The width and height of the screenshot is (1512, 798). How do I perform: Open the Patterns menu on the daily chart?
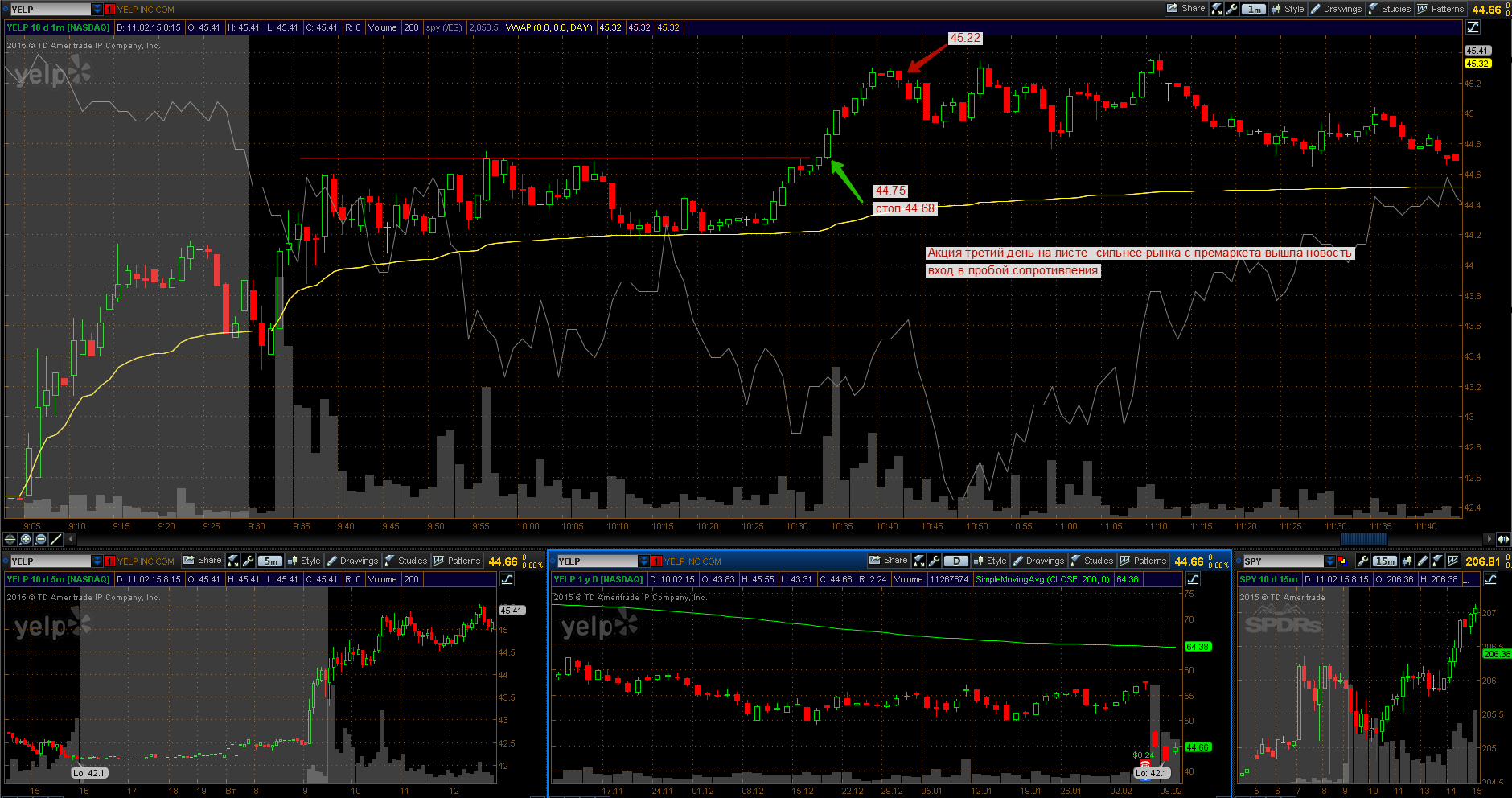(1142, 561)
